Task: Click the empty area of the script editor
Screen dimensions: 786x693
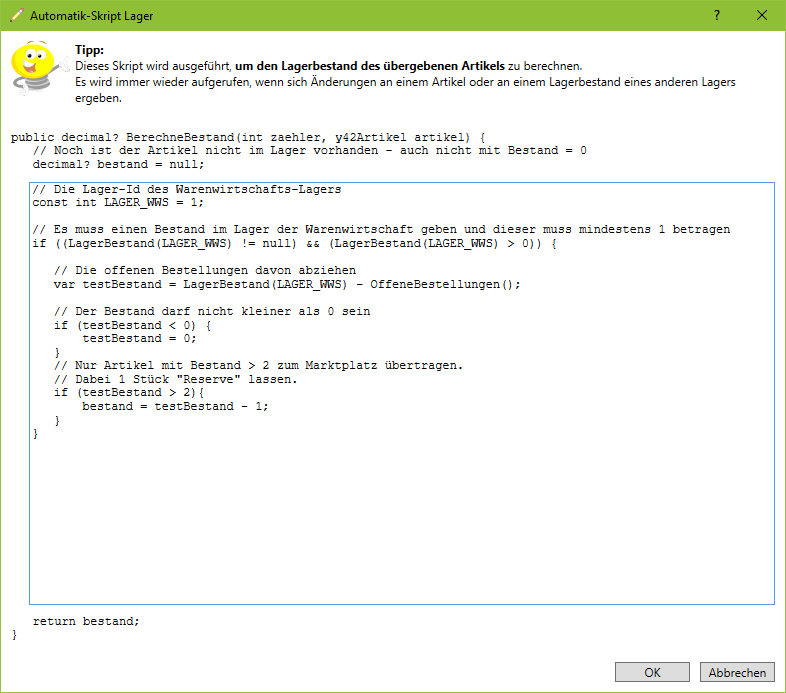Action: (x=400, y=520)
